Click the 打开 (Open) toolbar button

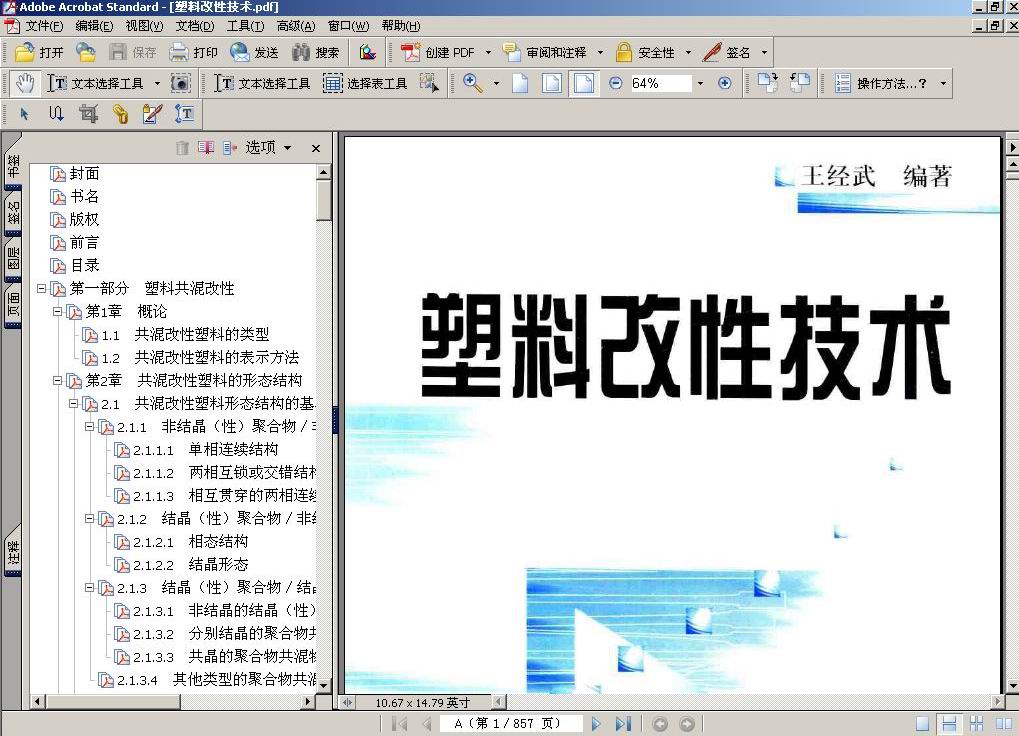point(39,52)
